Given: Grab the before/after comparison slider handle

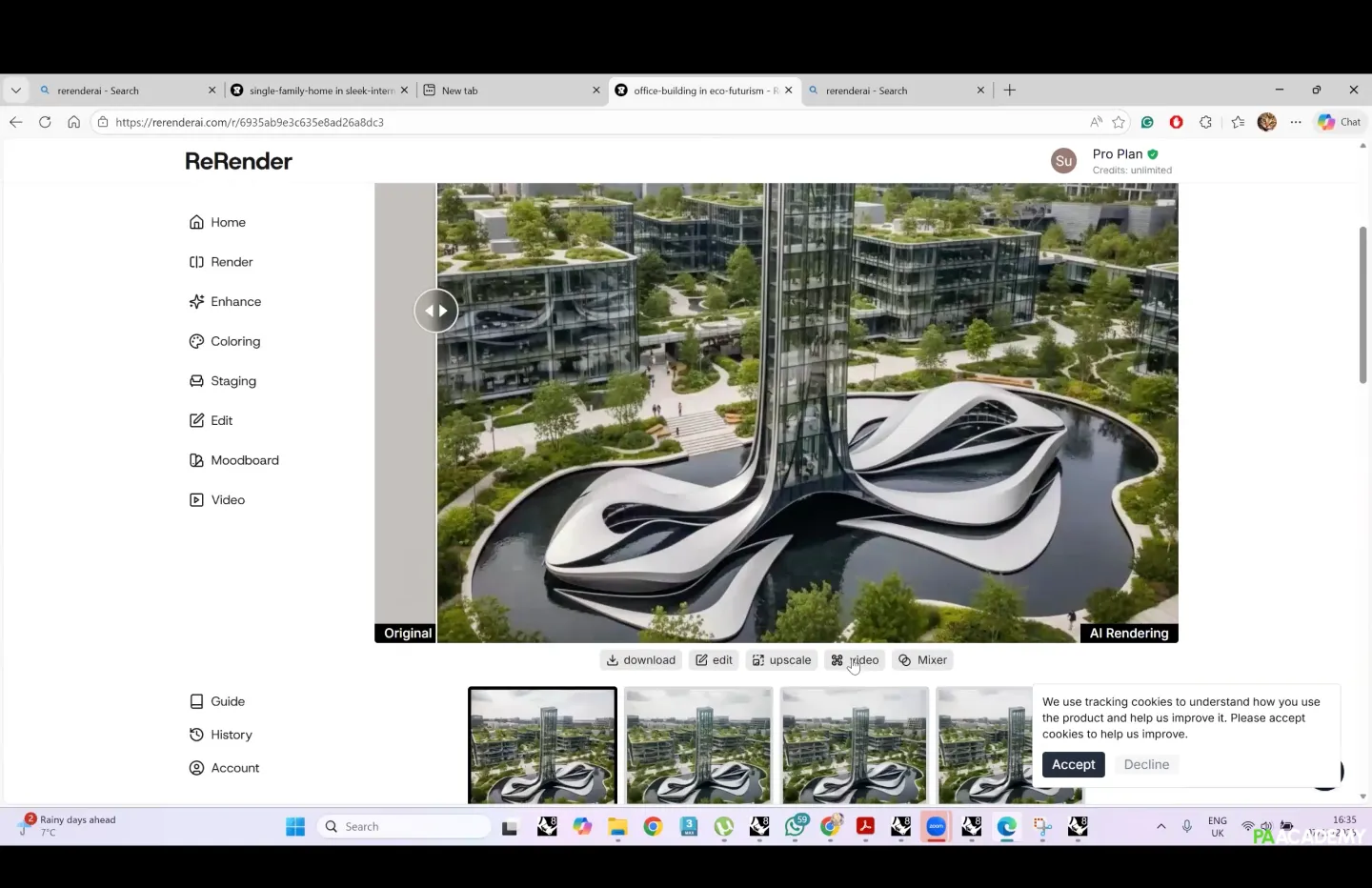Looking at the screenshot, I should click(x=436, y=311).
